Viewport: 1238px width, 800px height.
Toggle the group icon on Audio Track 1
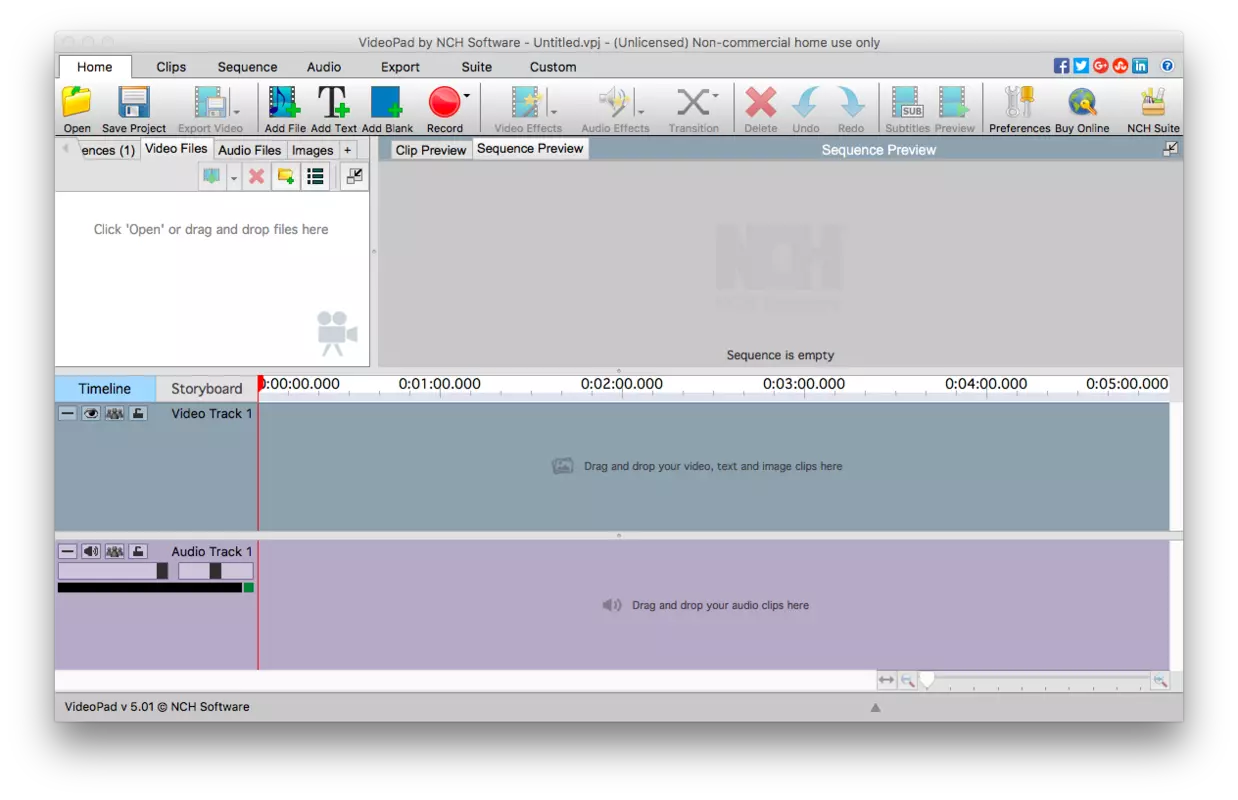[114, 551]
